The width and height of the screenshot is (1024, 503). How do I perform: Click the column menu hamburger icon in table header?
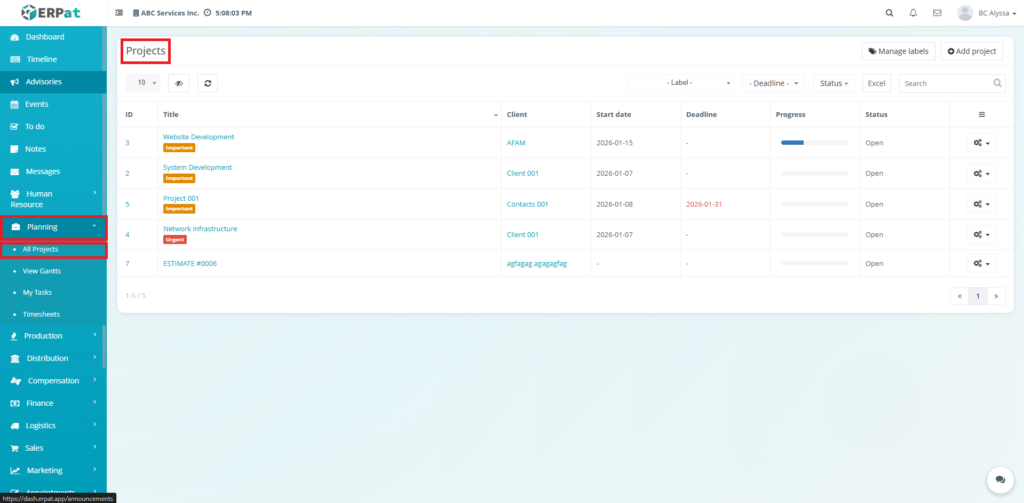click(981, 115)
